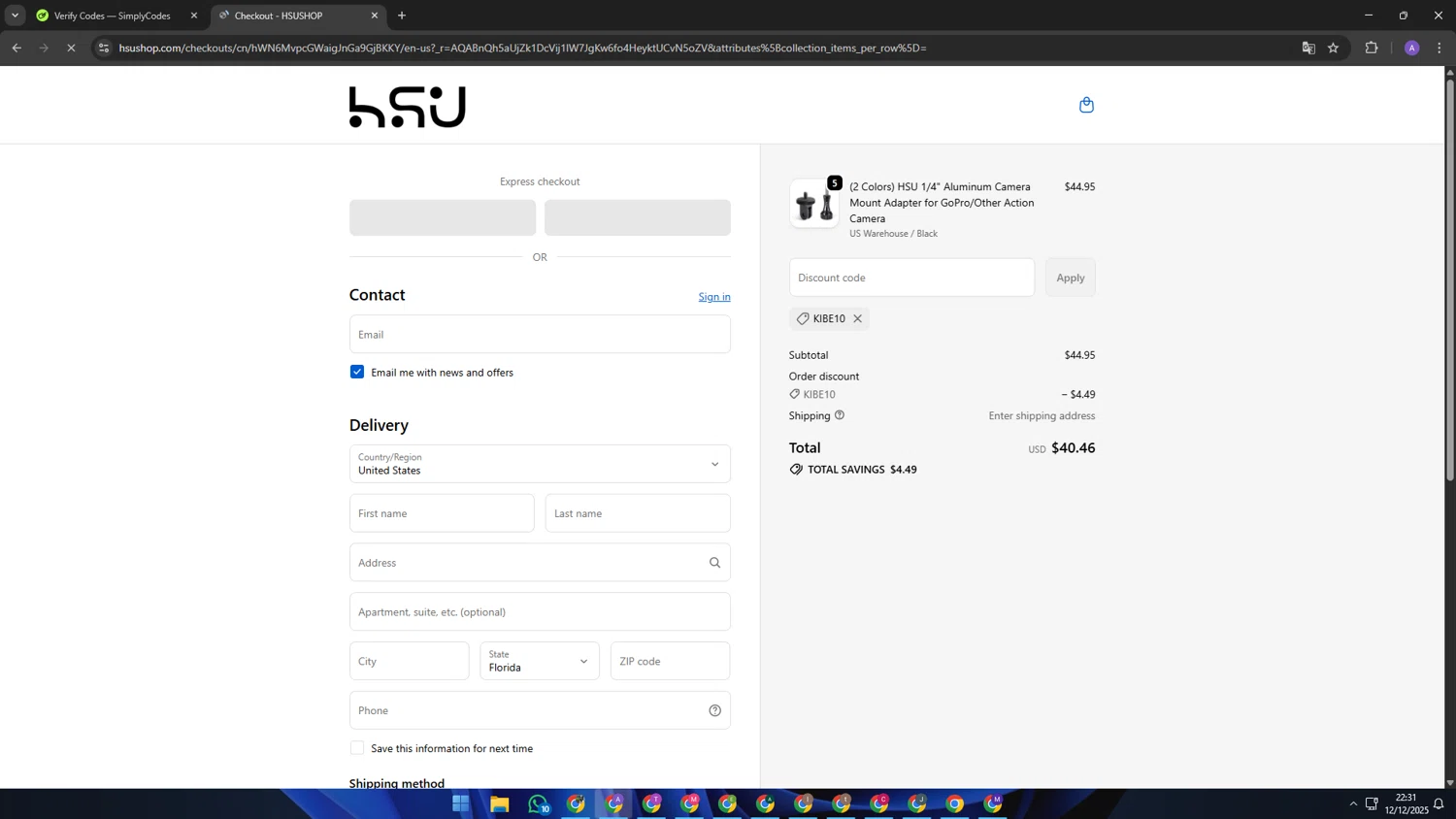
Task: Open the phone field help icon
Action: click(x=714, y=710)
